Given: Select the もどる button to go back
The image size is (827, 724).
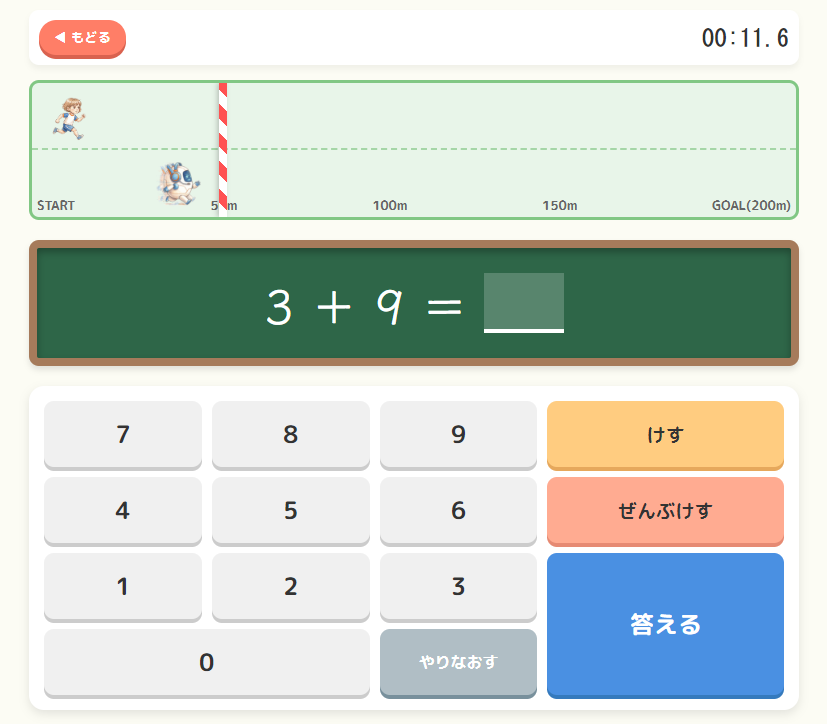Looking at the screenshot, I should 82,39.
